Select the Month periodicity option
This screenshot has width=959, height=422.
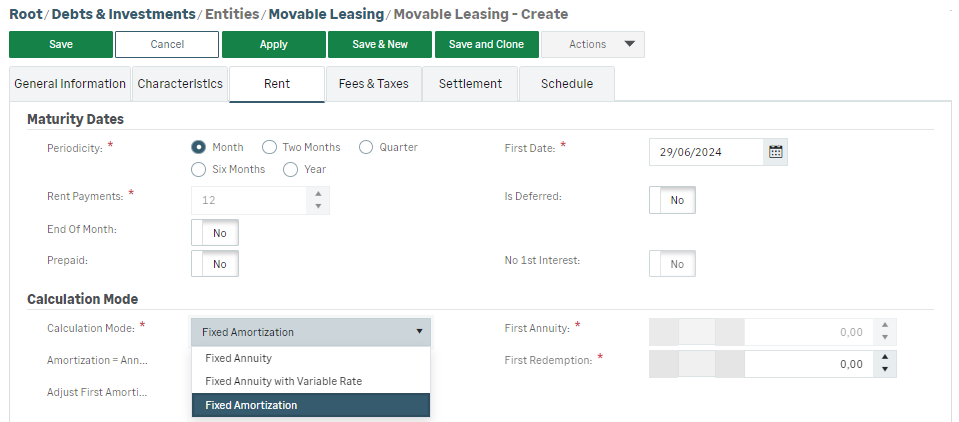(199, 147)
